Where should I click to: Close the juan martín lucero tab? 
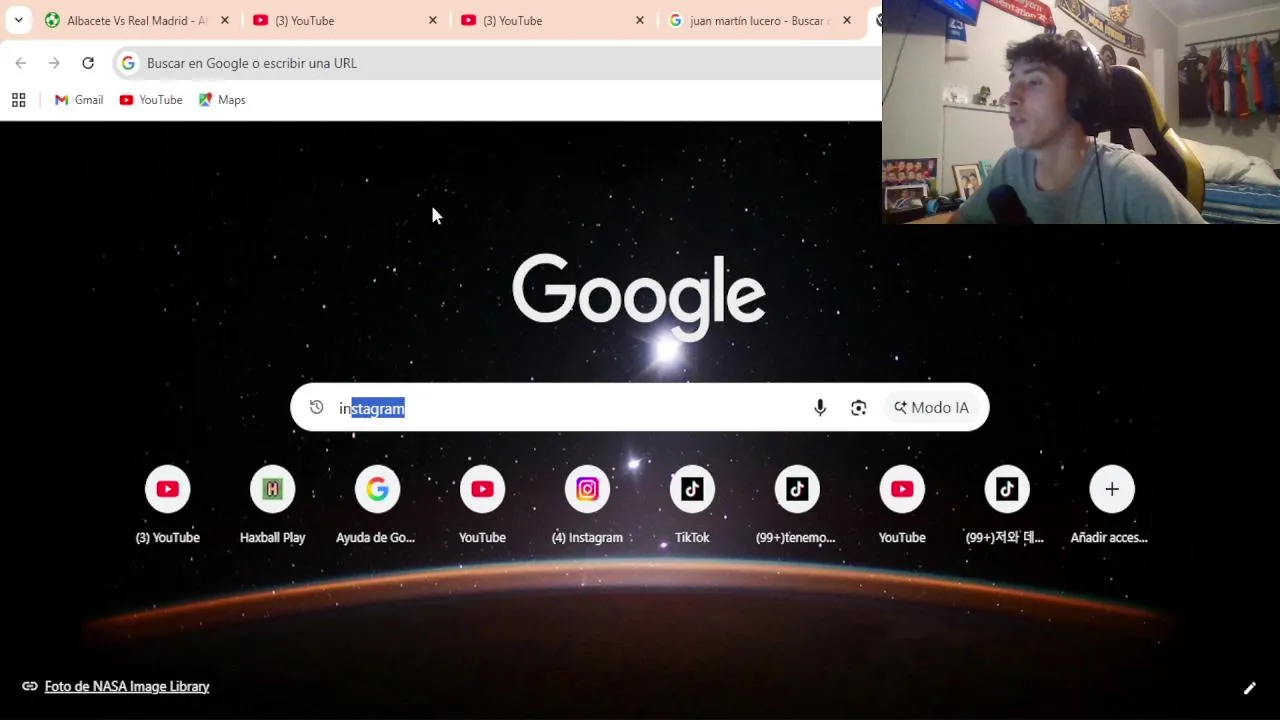point(846,20)
